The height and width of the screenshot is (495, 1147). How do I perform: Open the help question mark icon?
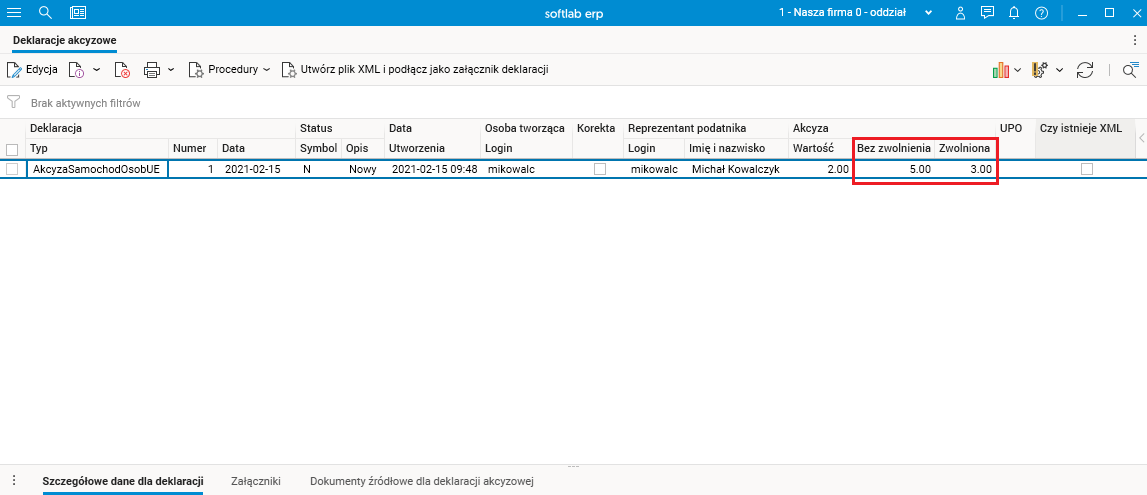(x=1042, y=13)
